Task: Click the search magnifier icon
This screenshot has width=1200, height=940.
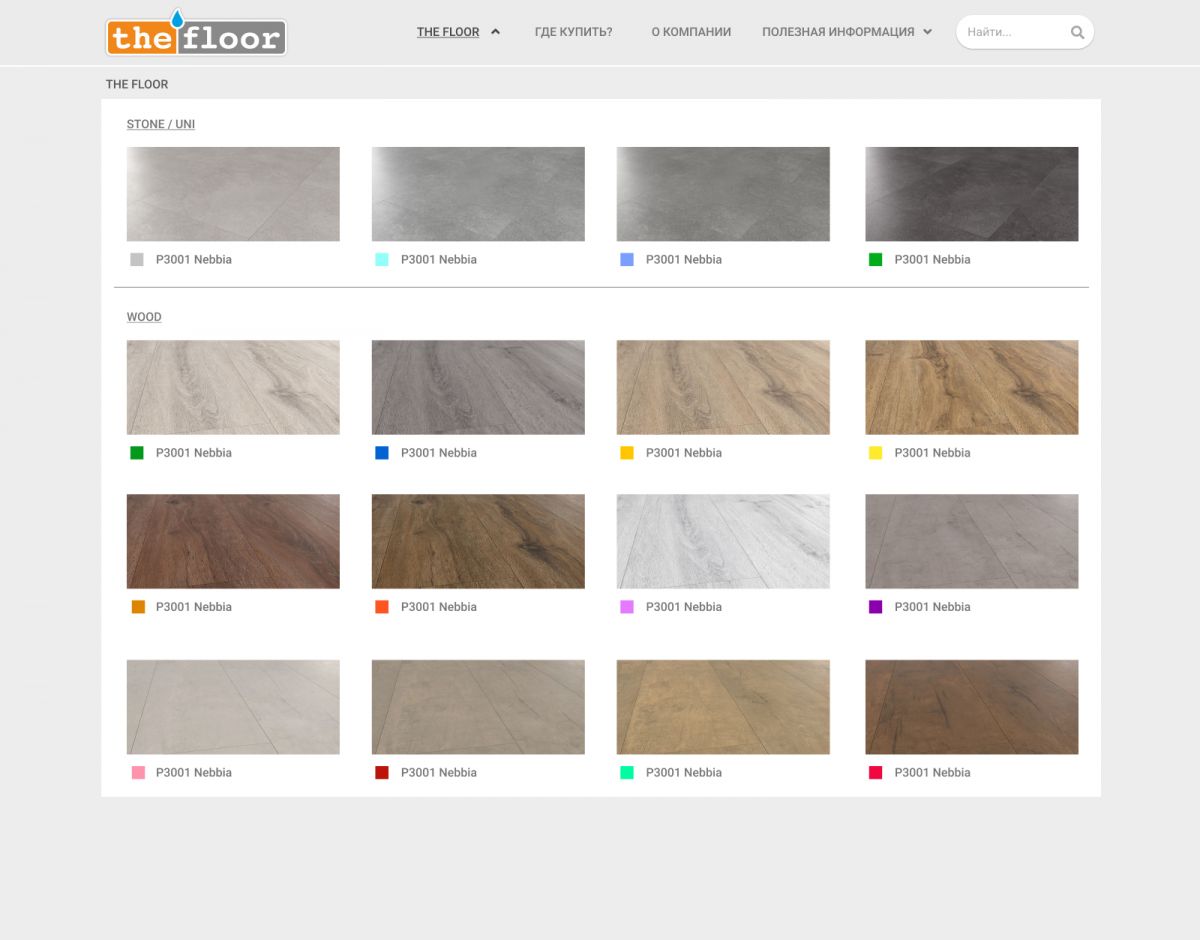Action: click(1077, 32)
